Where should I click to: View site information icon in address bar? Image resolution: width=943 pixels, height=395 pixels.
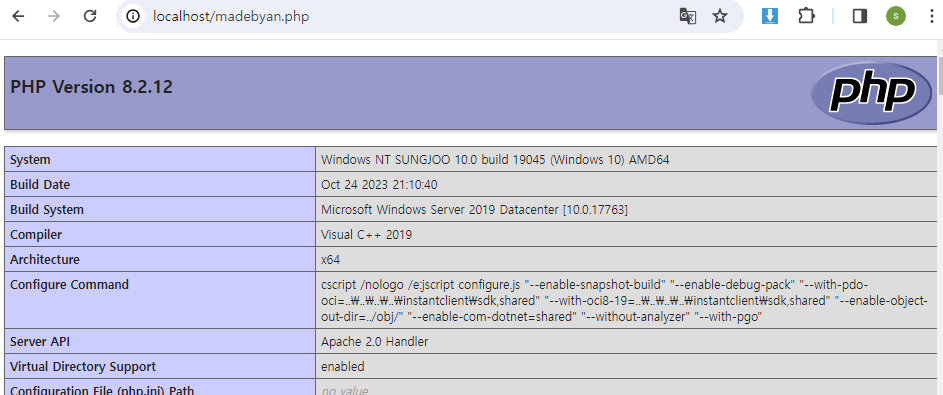click(133, 16)
